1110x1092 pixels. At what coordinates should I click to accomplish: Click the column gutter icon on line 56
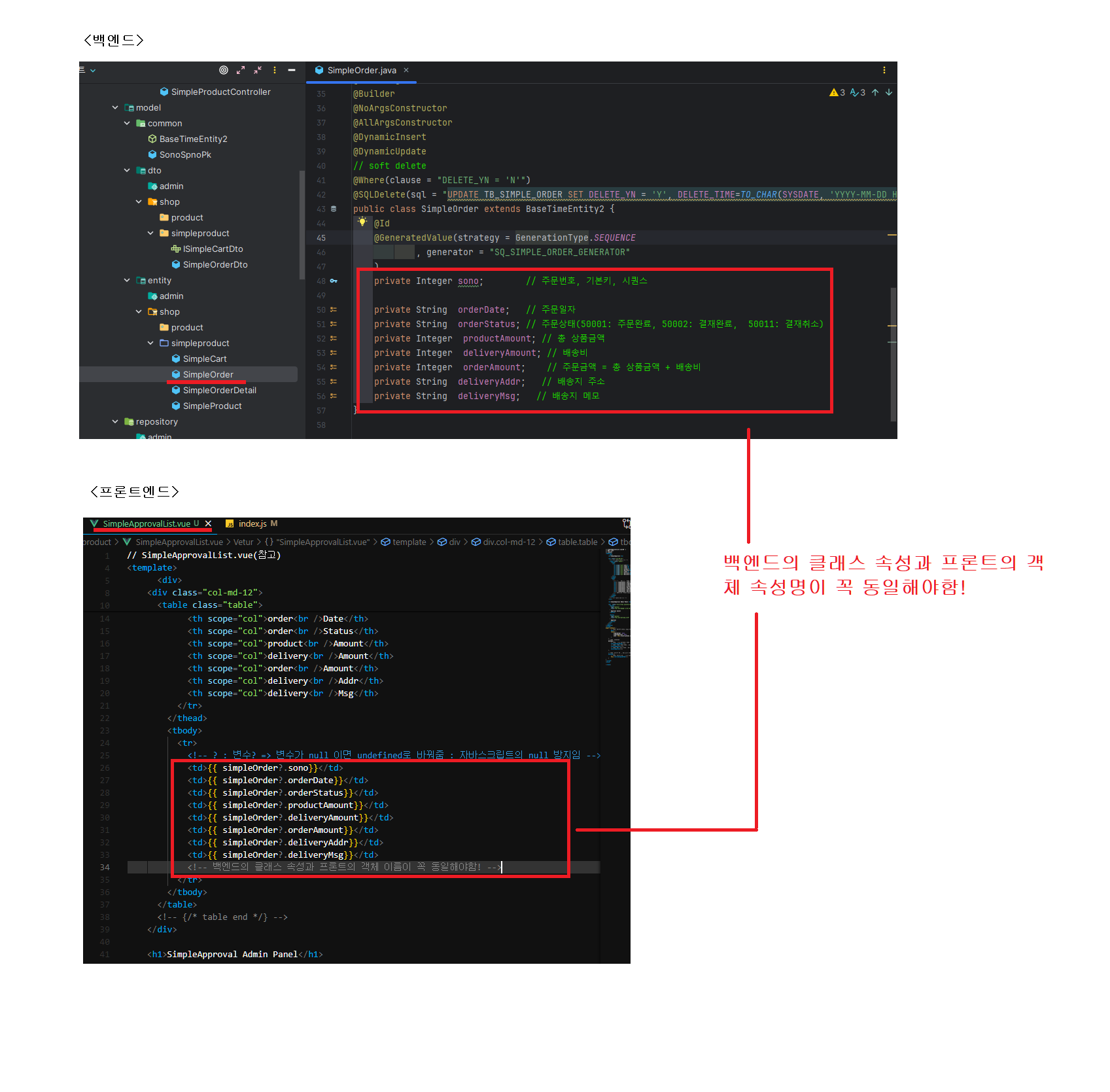click(334, 396)
